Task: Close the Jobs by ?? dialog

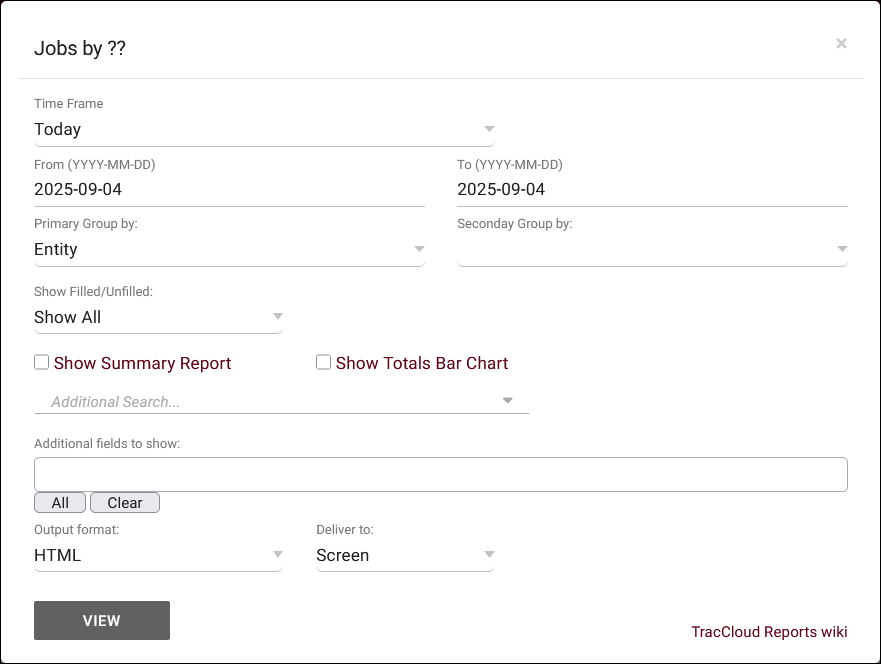Action: (841, 43)
